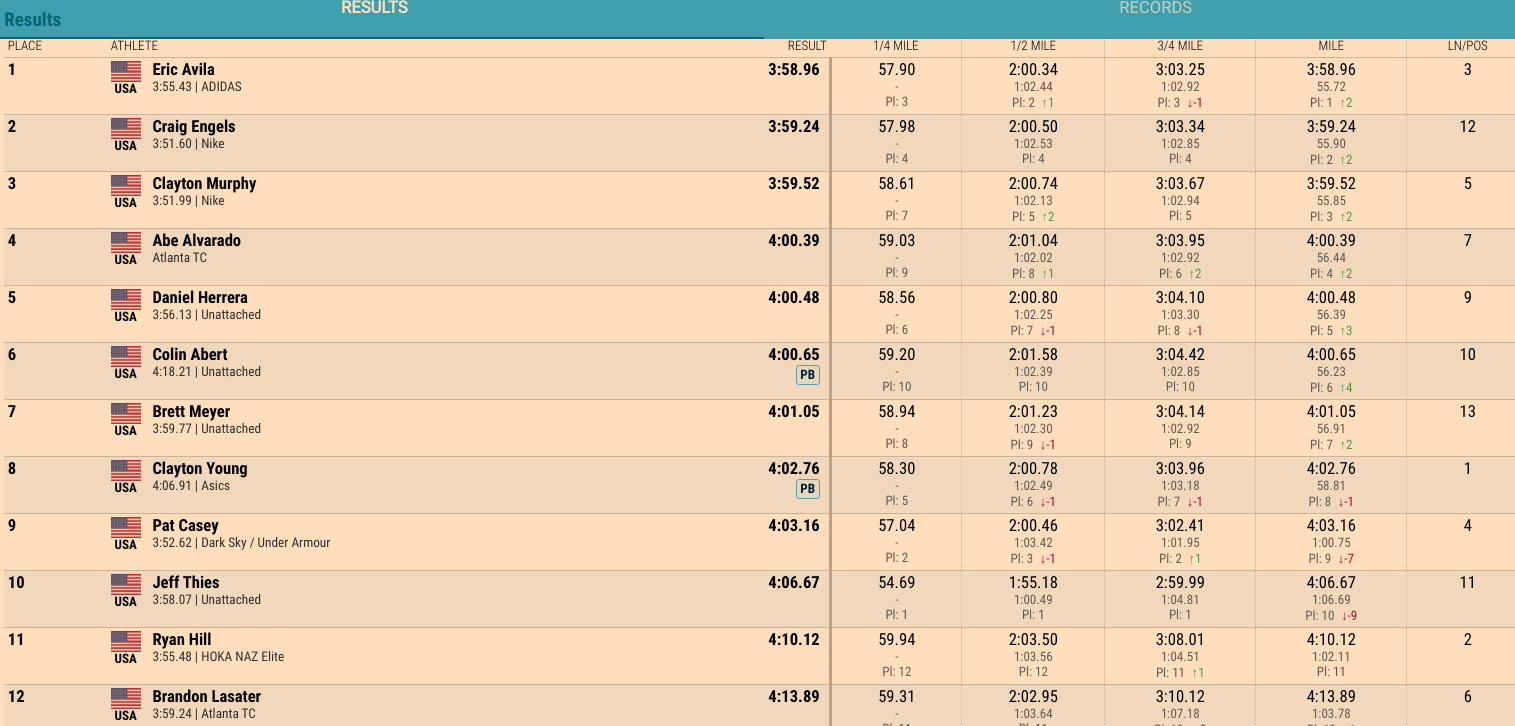Click Eric Avila's 3:58.96 result time
The height and width of the screenshot is (726, 1515).
tap(794, 70)
